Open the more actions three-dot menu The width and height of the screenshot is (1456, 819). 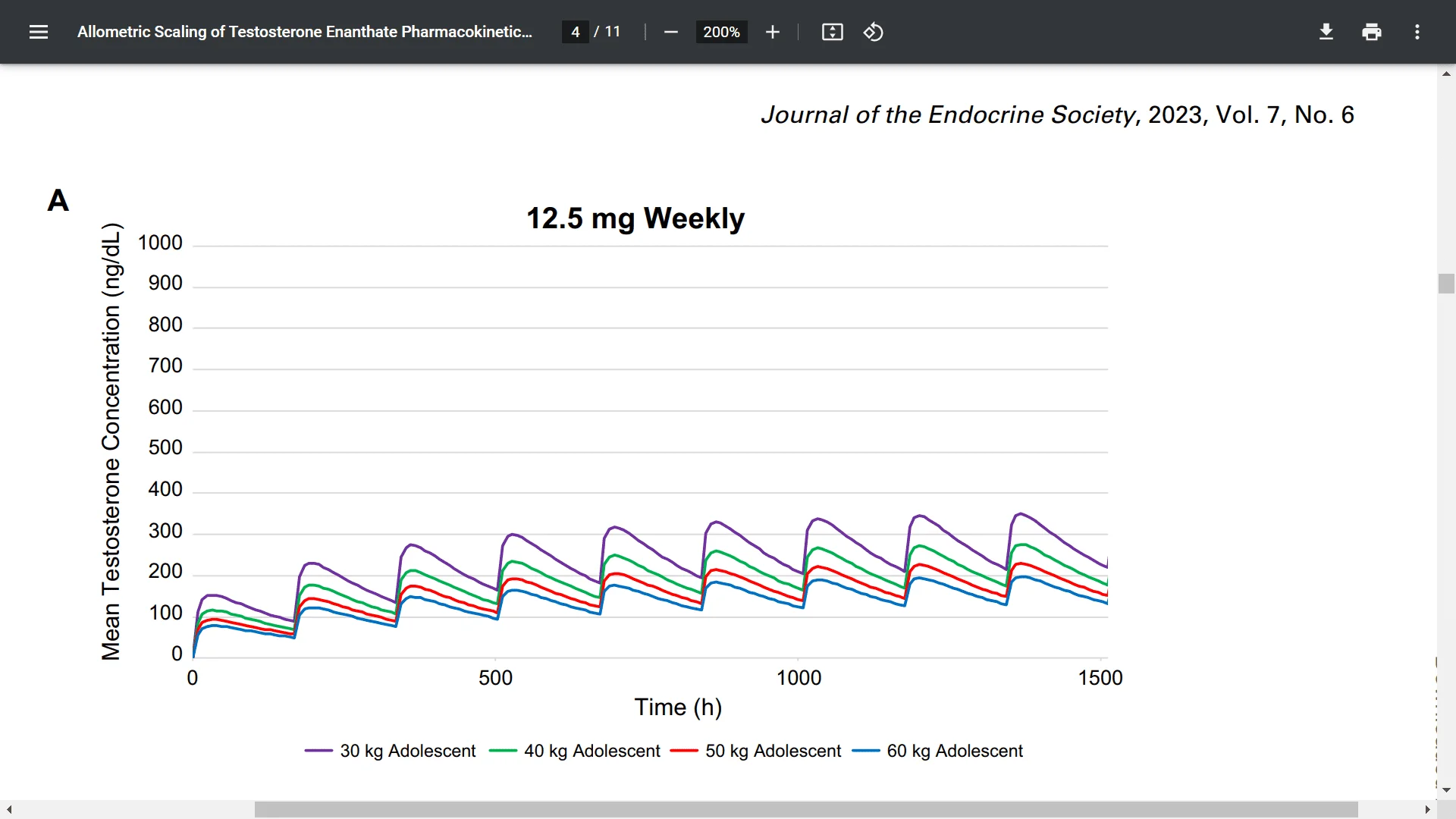click(1417, 32)
